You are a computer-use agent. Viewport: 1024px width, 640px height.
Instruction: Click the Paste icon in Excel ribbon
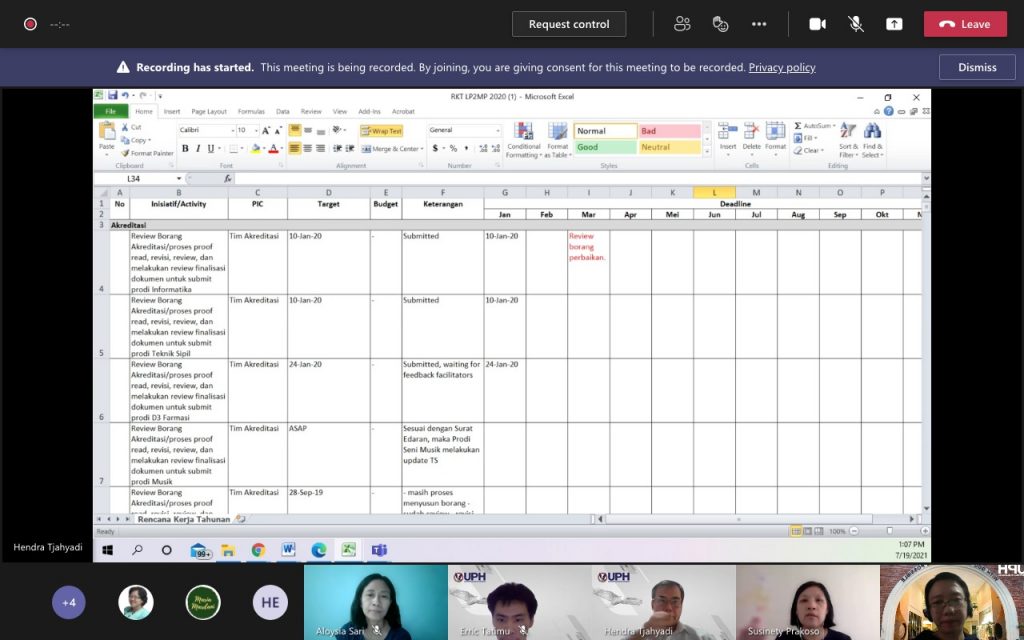(107, 134)
